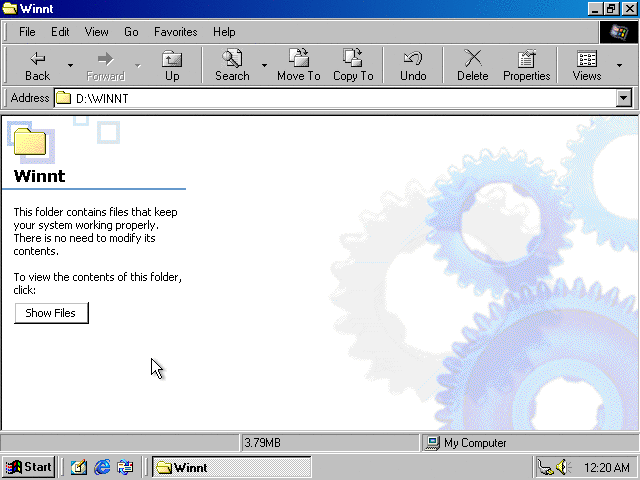Click My Computer zone in status bar
640x480 pixels.
(x=529, y=443)
